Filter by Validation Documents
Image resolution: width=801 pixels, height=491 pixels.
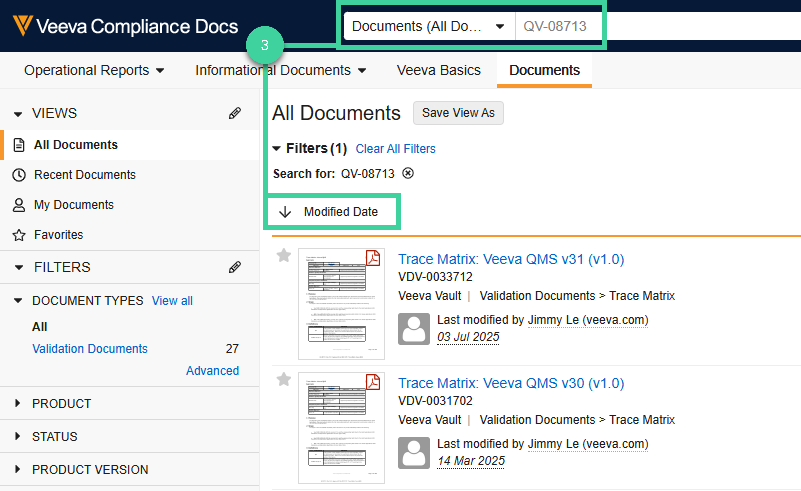pyautogui.click(x=90, y=348)
